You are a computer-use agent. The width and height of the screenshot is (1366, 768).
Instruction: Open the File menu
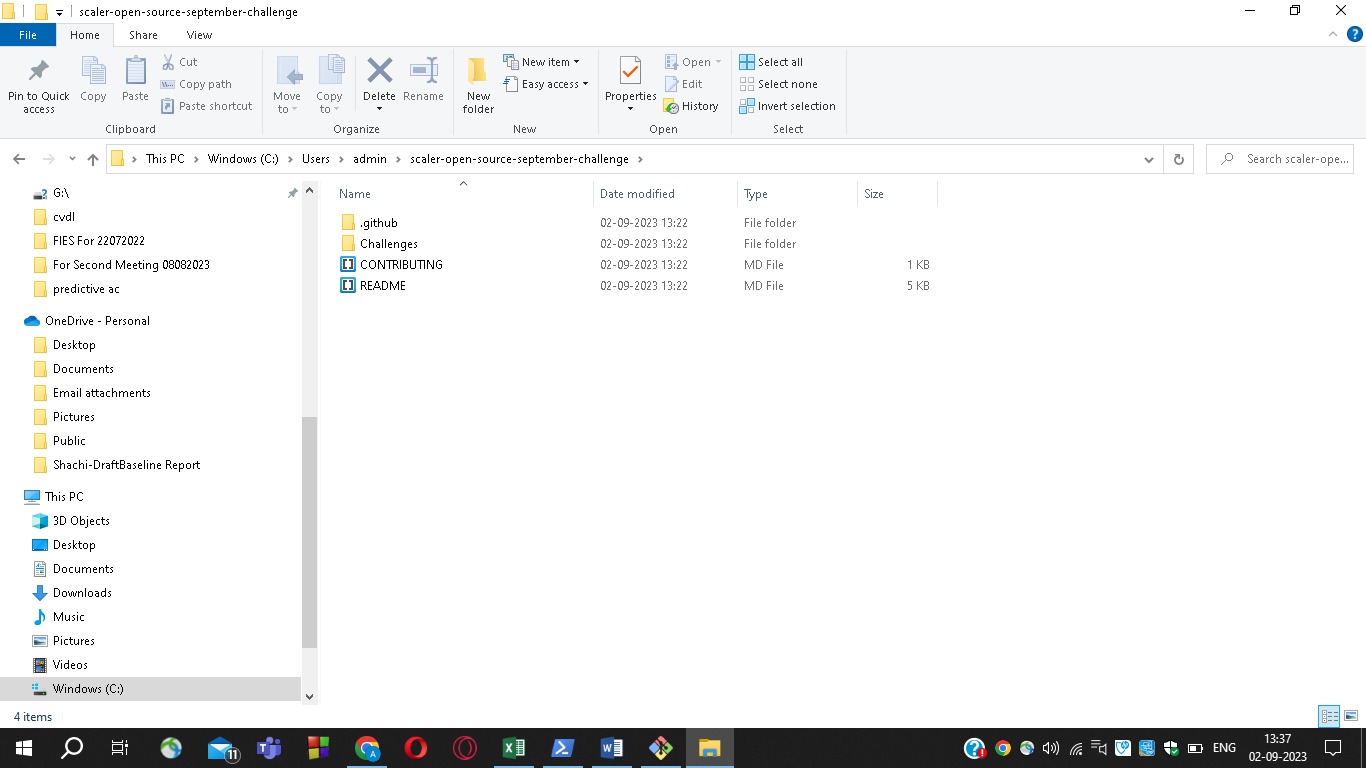28,34
